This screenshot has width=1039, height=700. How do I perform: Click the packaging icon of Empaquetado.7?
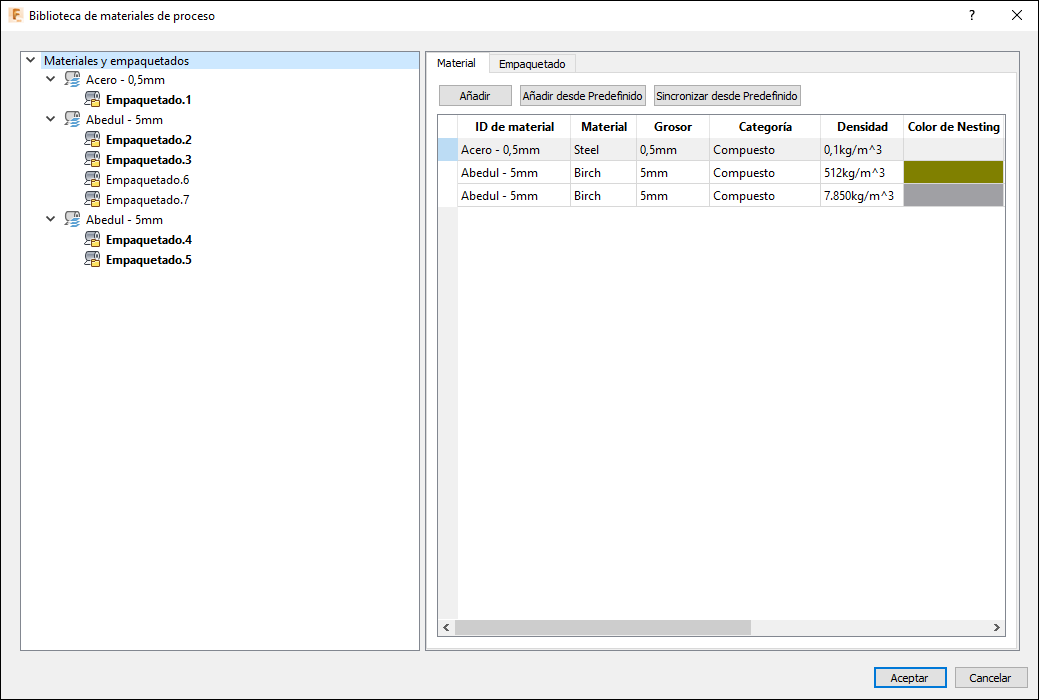coord(92,200)
